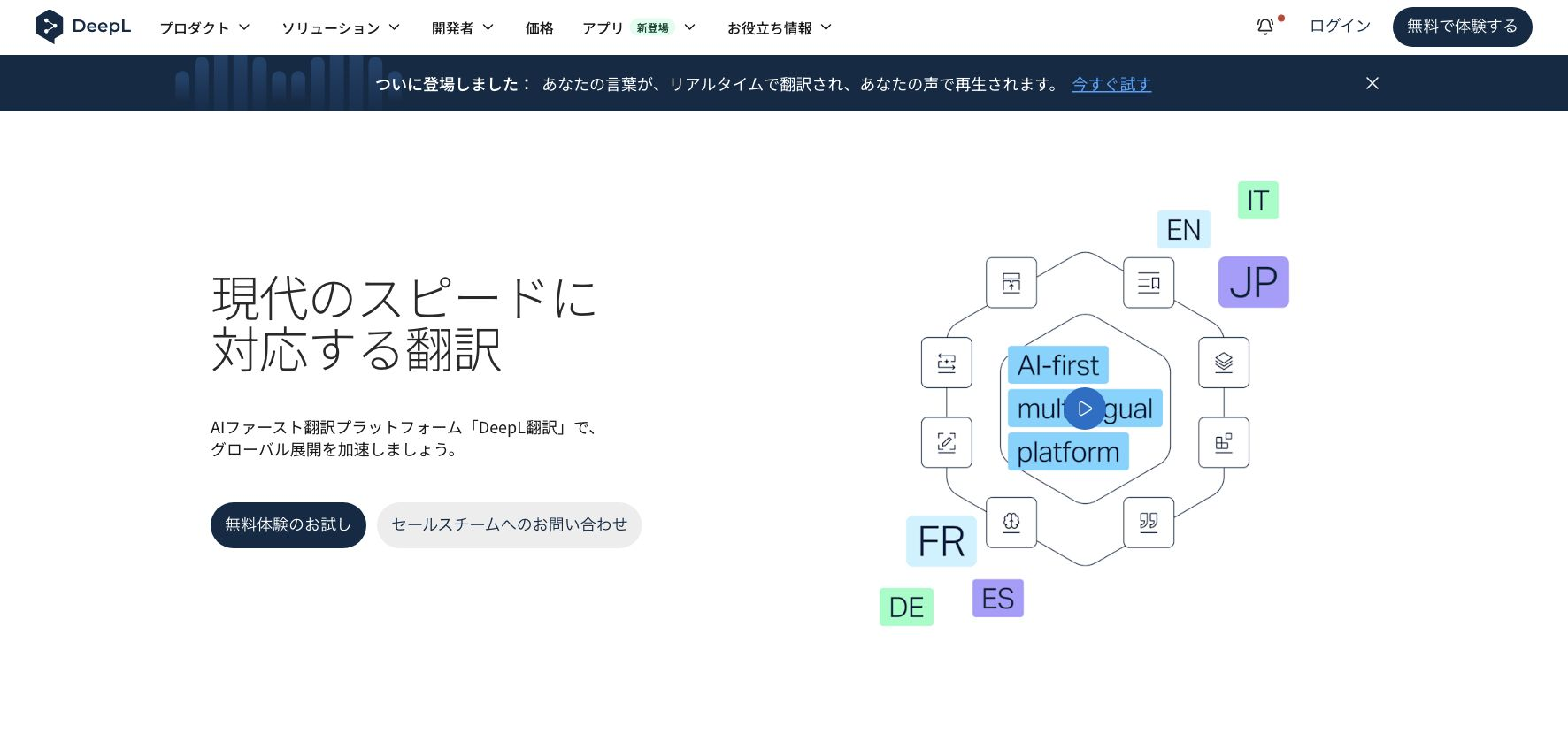The height and width of the screenshot is (734, 1568).
Task: Click the quotation marks icon
Action: (x=1149, y=523)
